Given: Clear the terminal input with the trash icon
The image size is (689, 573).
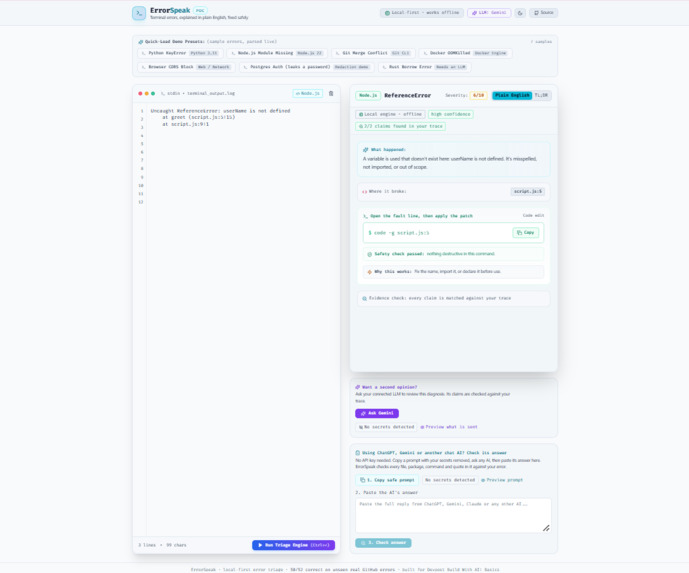Looking at the screenshot, I should pos(331,94).
